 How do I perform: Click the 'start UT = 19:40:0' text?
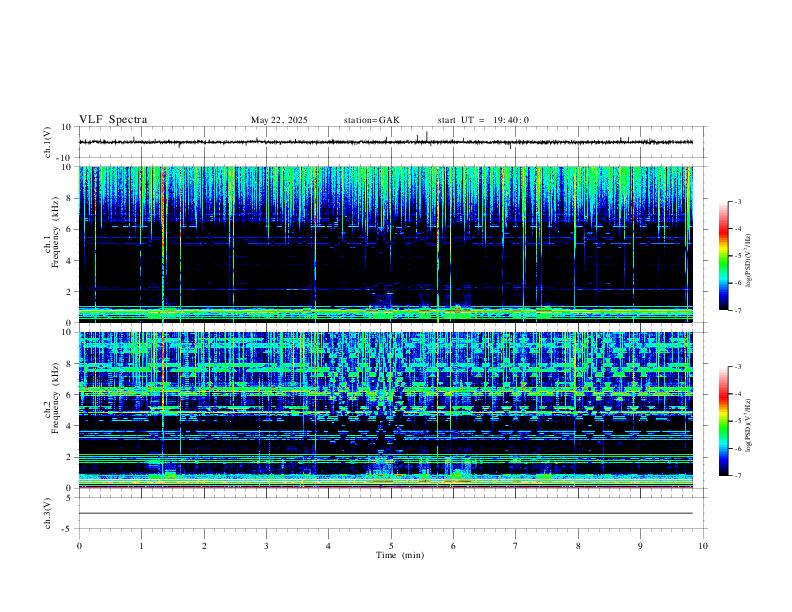[x=483, y=120]
